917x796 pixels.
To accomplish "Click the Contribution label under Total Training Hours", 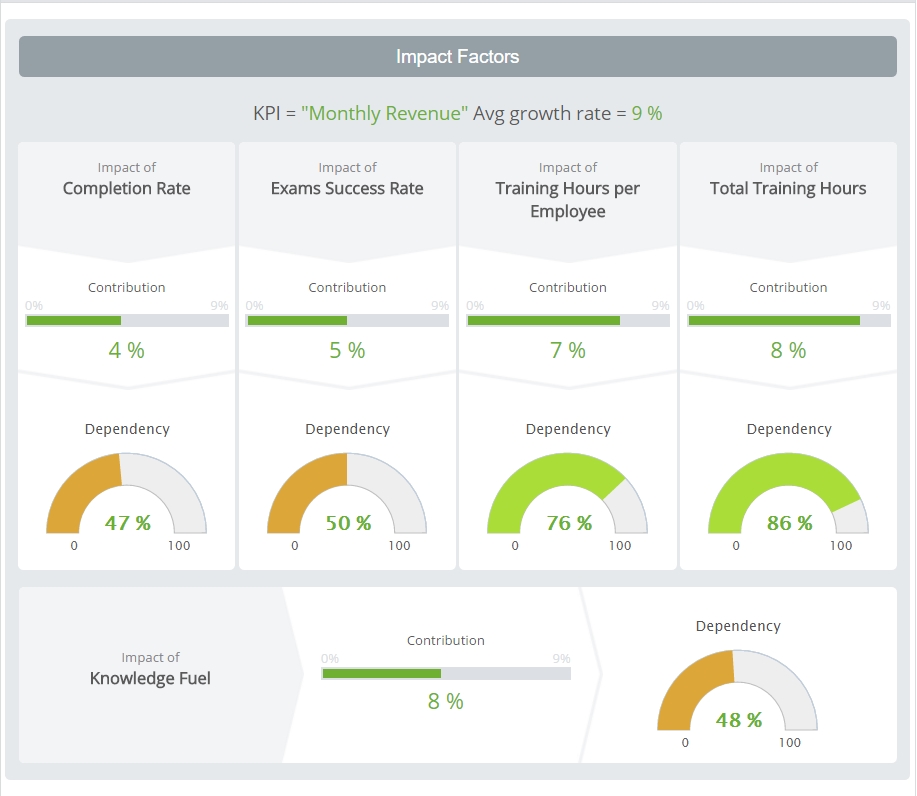I will (x=788, y=287).
